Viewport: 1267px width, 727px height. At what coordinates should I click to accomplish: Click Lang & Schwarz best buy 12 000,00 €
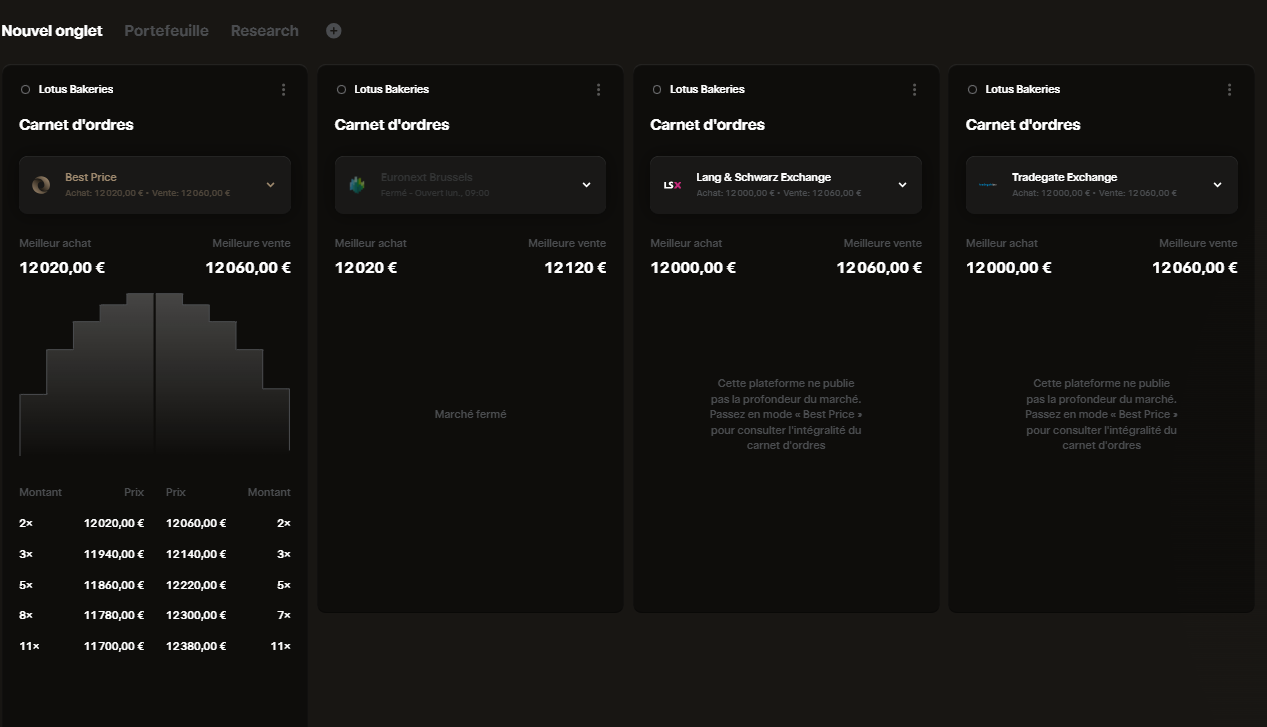[693, 268]
